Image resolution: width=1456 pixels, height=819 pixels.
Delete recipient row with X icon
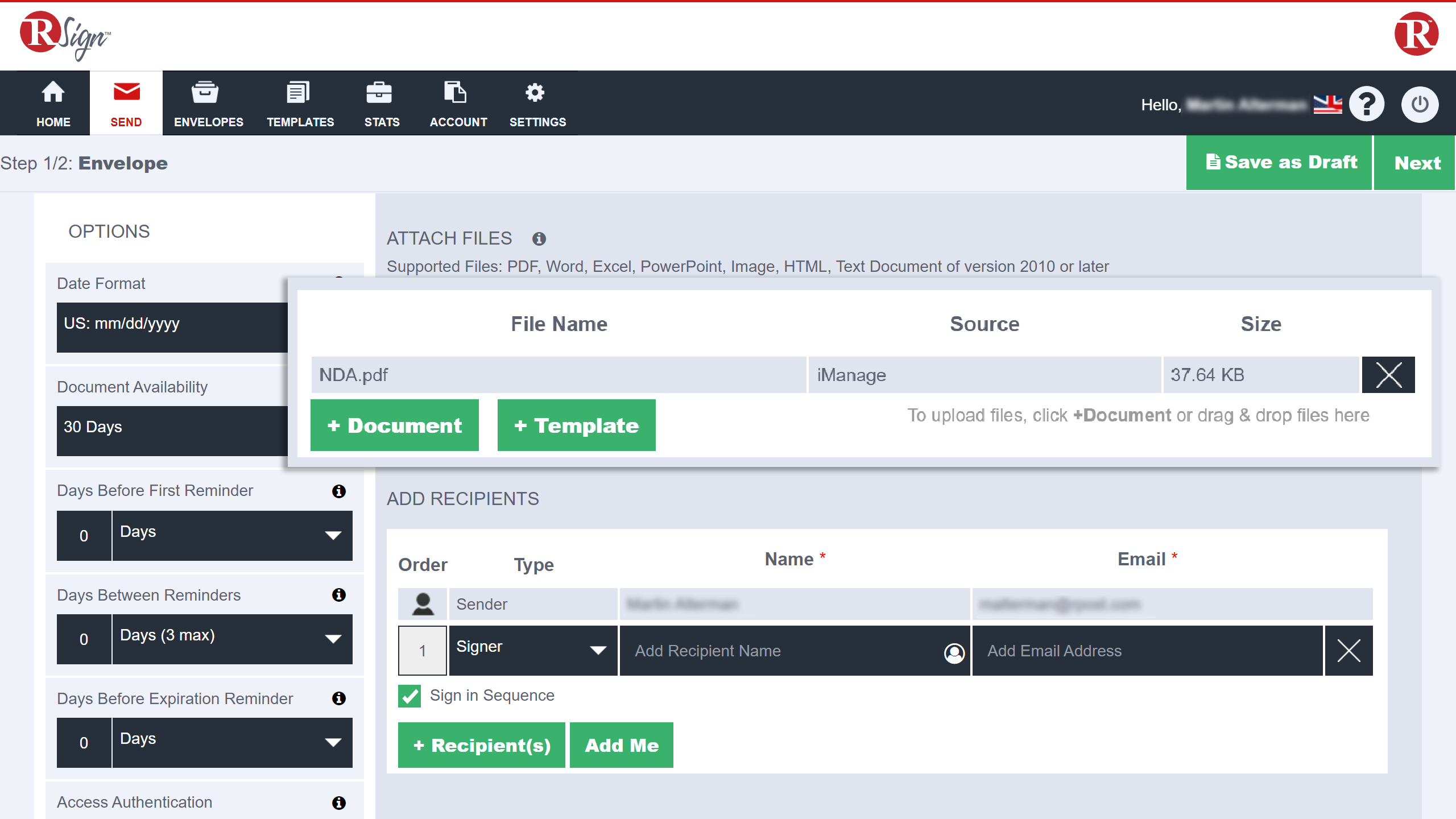point(1349,651)
